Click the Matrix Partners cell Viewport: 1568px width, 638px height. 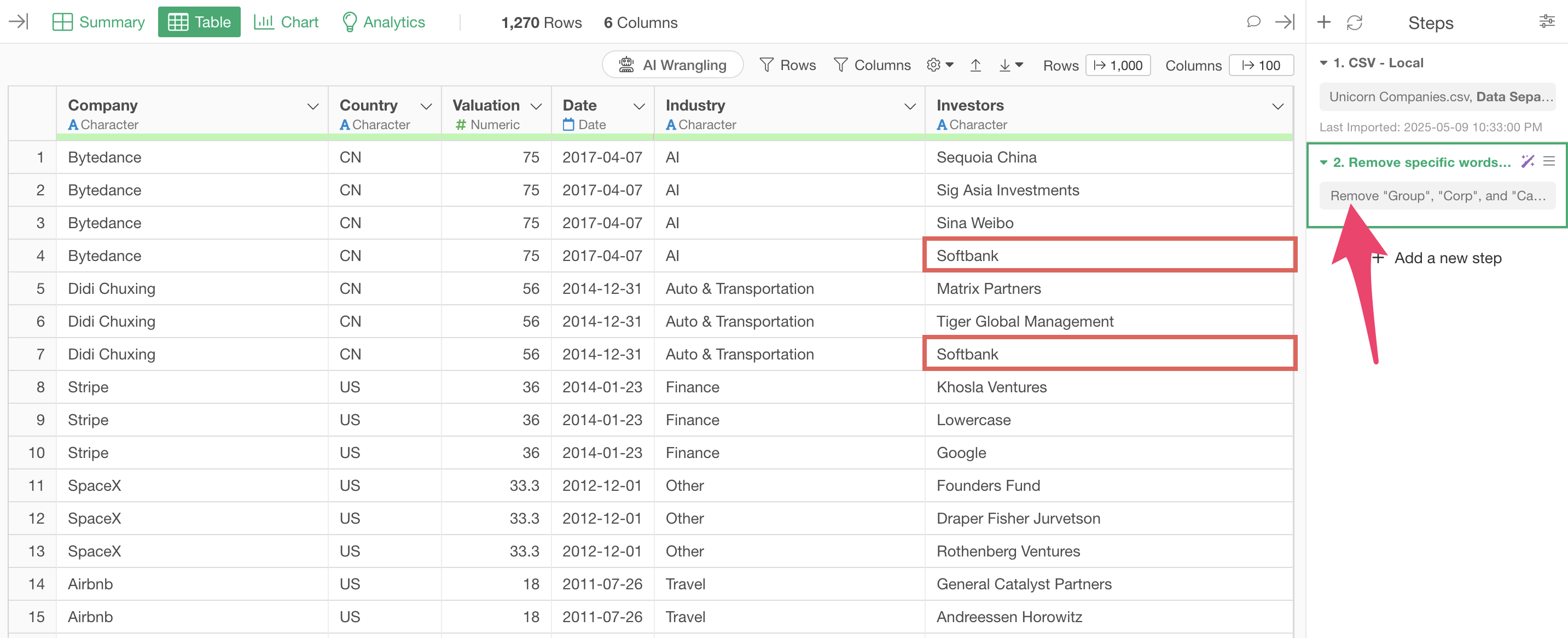click(x=1108, y=288)
